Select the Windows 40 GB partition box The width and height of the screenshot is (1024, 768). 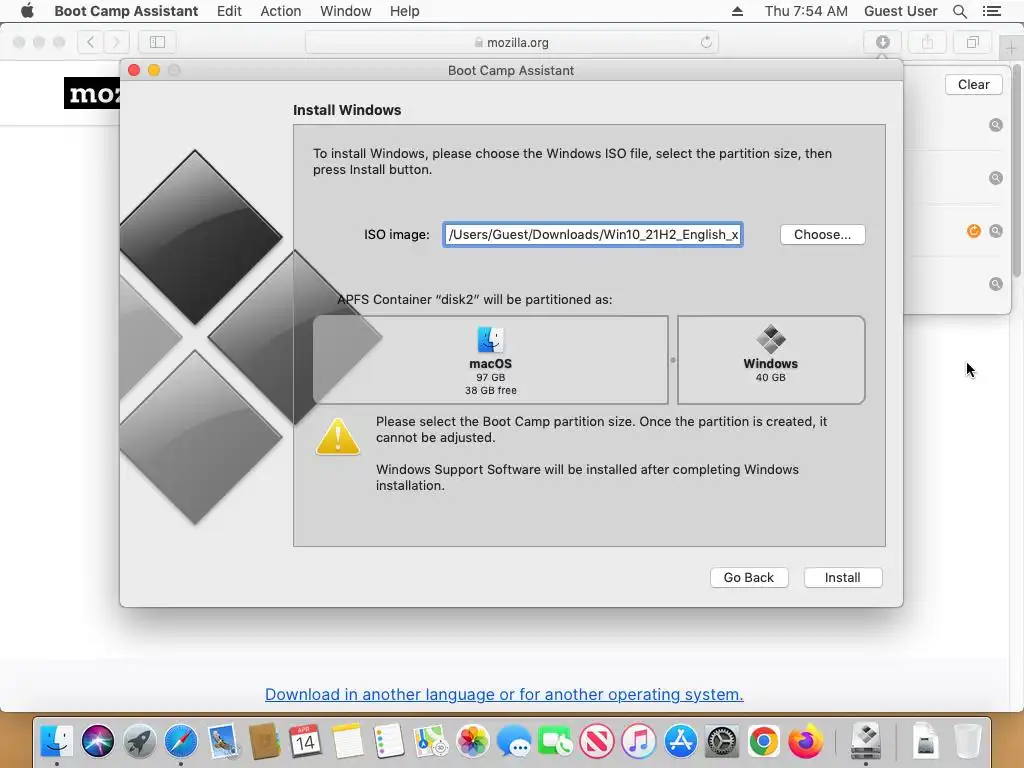(x=771, y=360)
